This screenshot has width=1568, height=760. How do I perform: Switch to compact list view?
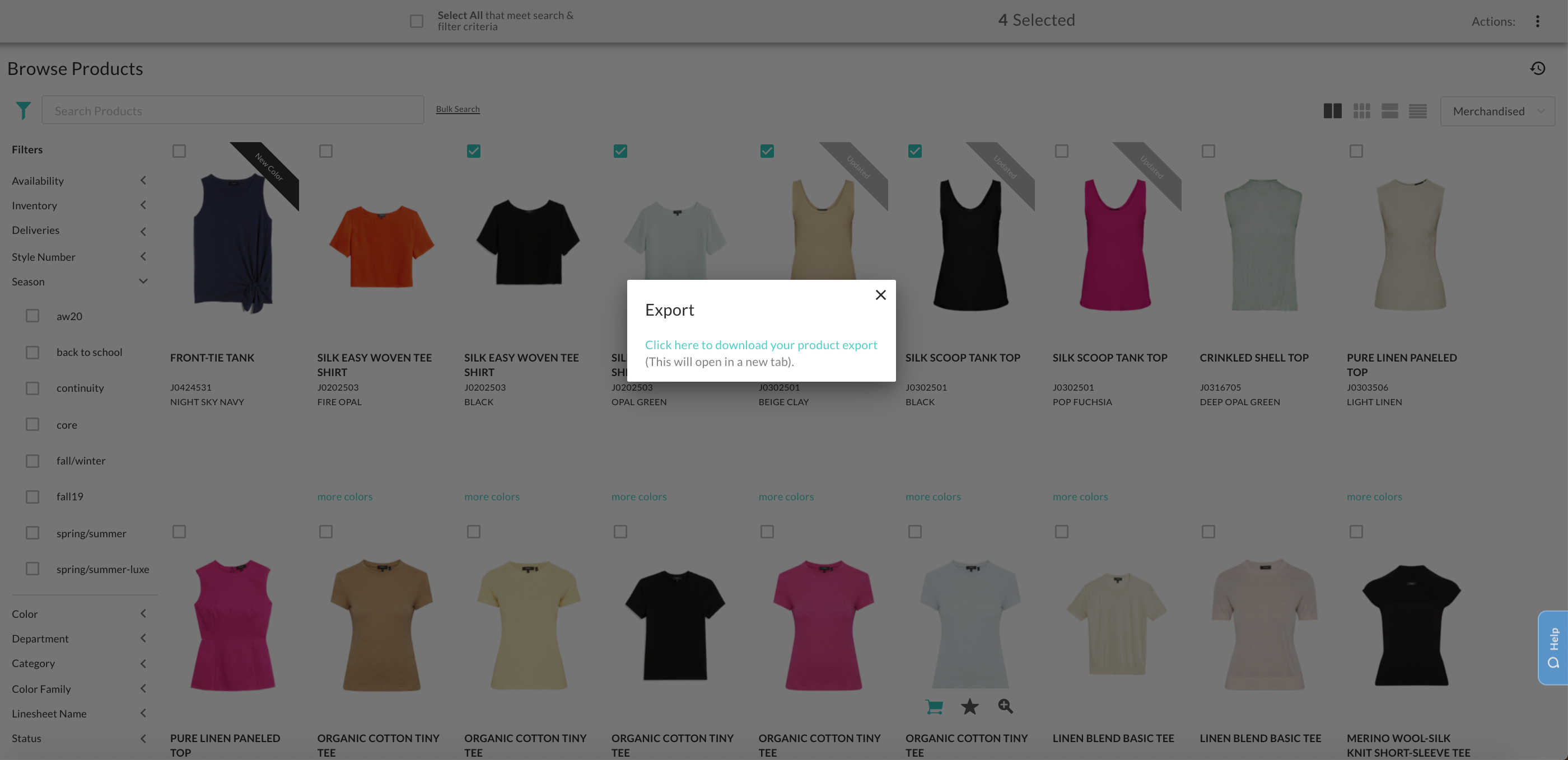pyautogui.click(x=1418, y=111)
